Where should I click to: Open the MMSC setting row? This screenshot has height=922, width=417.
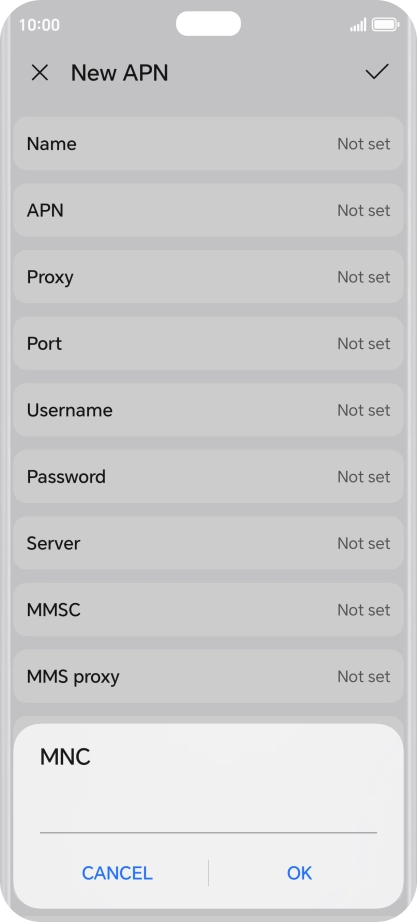pyautogui.click(x=208, y=610)
